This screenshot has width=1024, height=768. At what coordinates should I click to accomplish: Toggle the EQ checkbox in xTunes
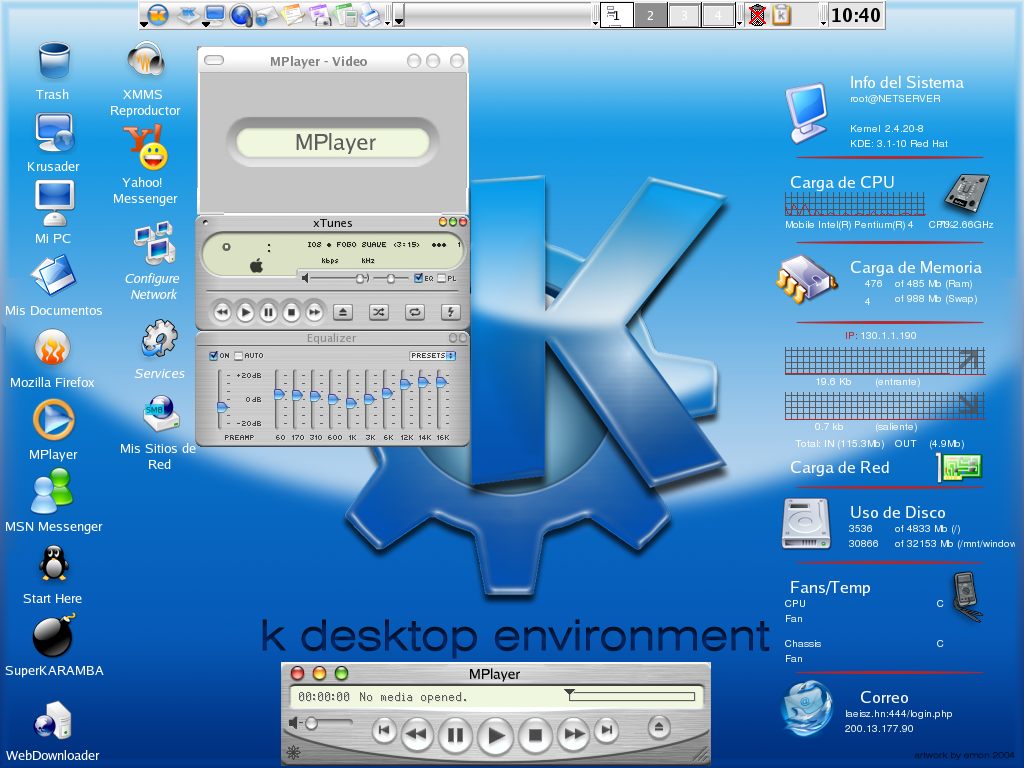419,278
